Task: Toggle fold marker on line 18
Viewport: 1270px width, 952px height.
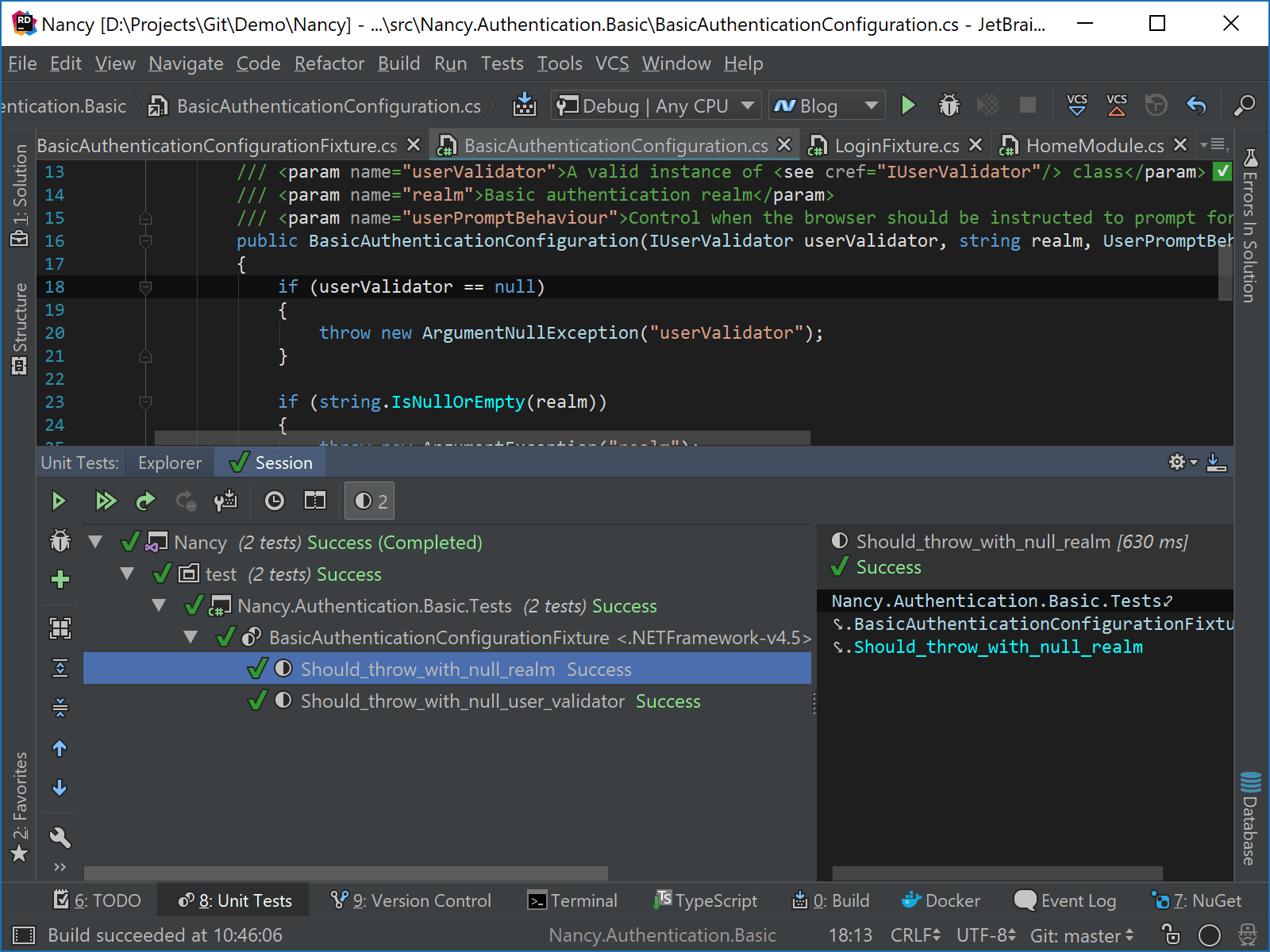Action: pyautogui.click(x=145, y=286)
